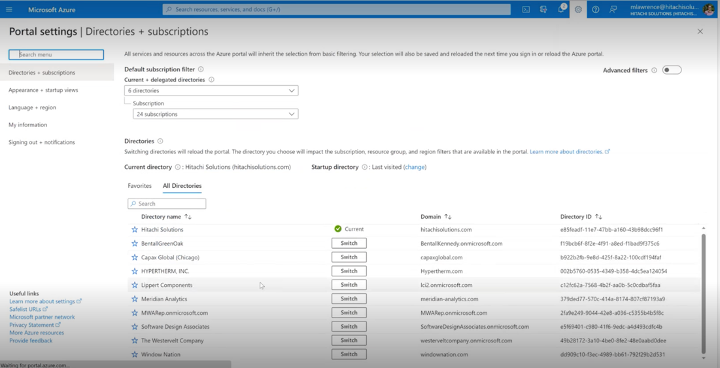The width and height of the screenshot is (720, 368).
Task: Open the account avatar menu
Action: tap(709, 9)
